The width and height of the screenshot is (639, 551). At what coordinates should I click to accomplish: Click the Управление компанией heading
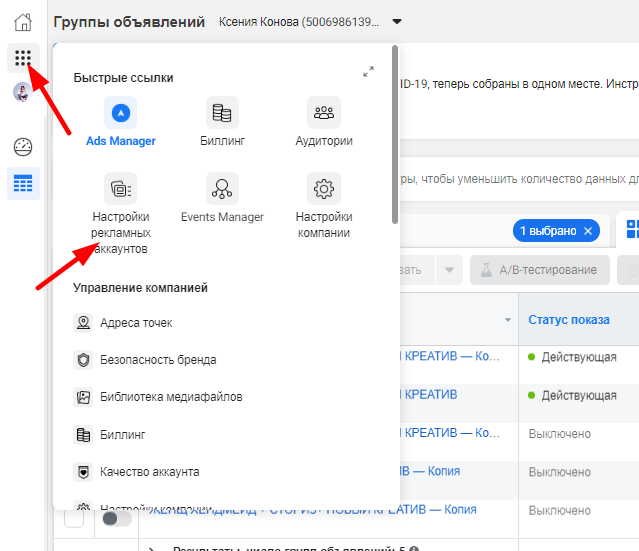pyautogui.click(x=140, y=288)
